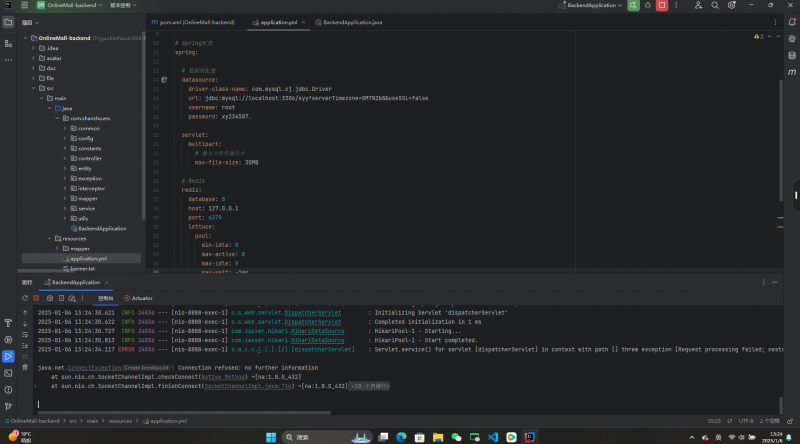
Task: Switch to the Actuator tab
Action: click(x=138, y=298)
